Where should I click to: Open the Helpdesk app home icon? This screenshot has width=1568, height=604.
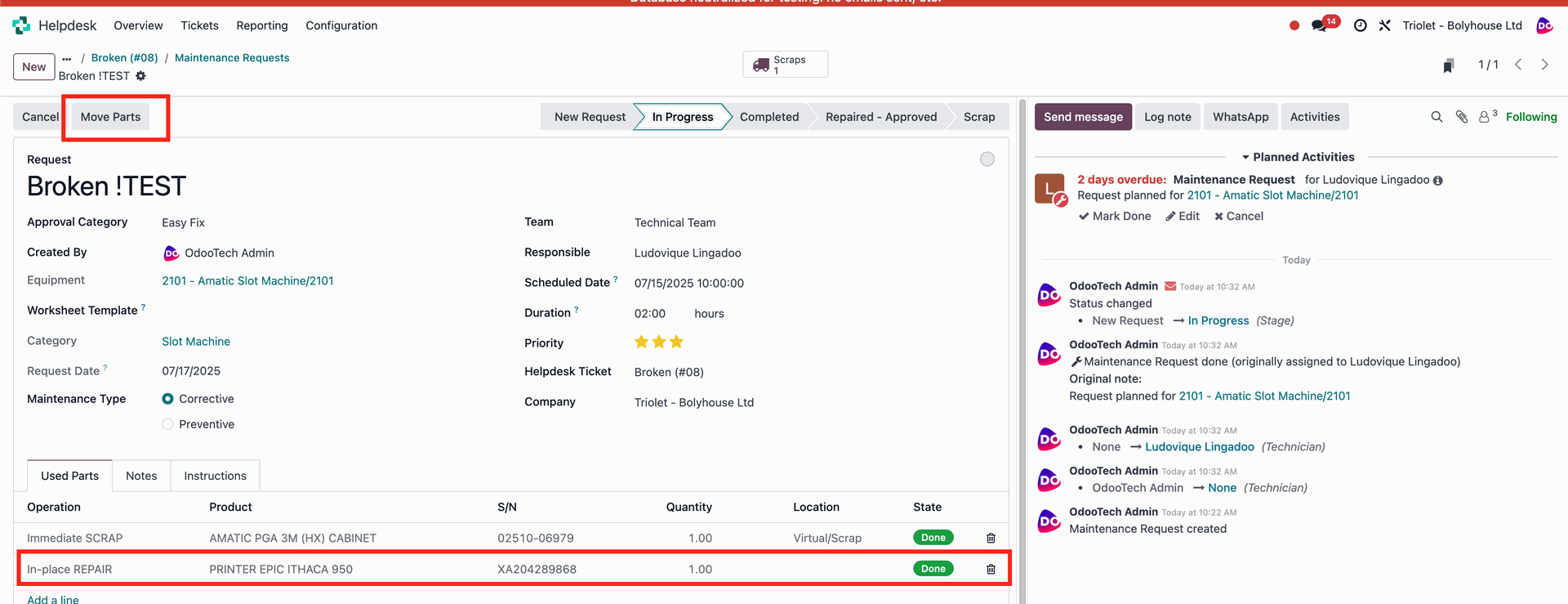coord(21,25)
